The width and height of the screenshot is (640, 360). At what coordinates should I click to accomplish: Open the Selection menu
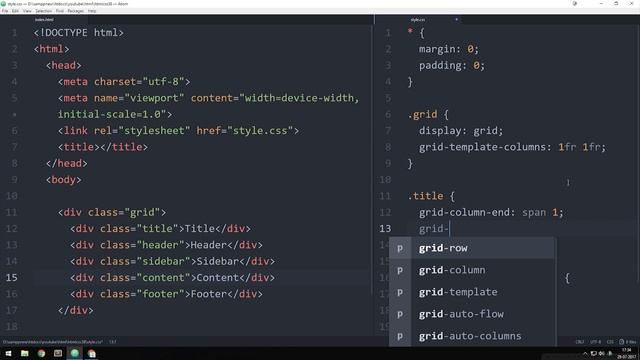(43, 11)
